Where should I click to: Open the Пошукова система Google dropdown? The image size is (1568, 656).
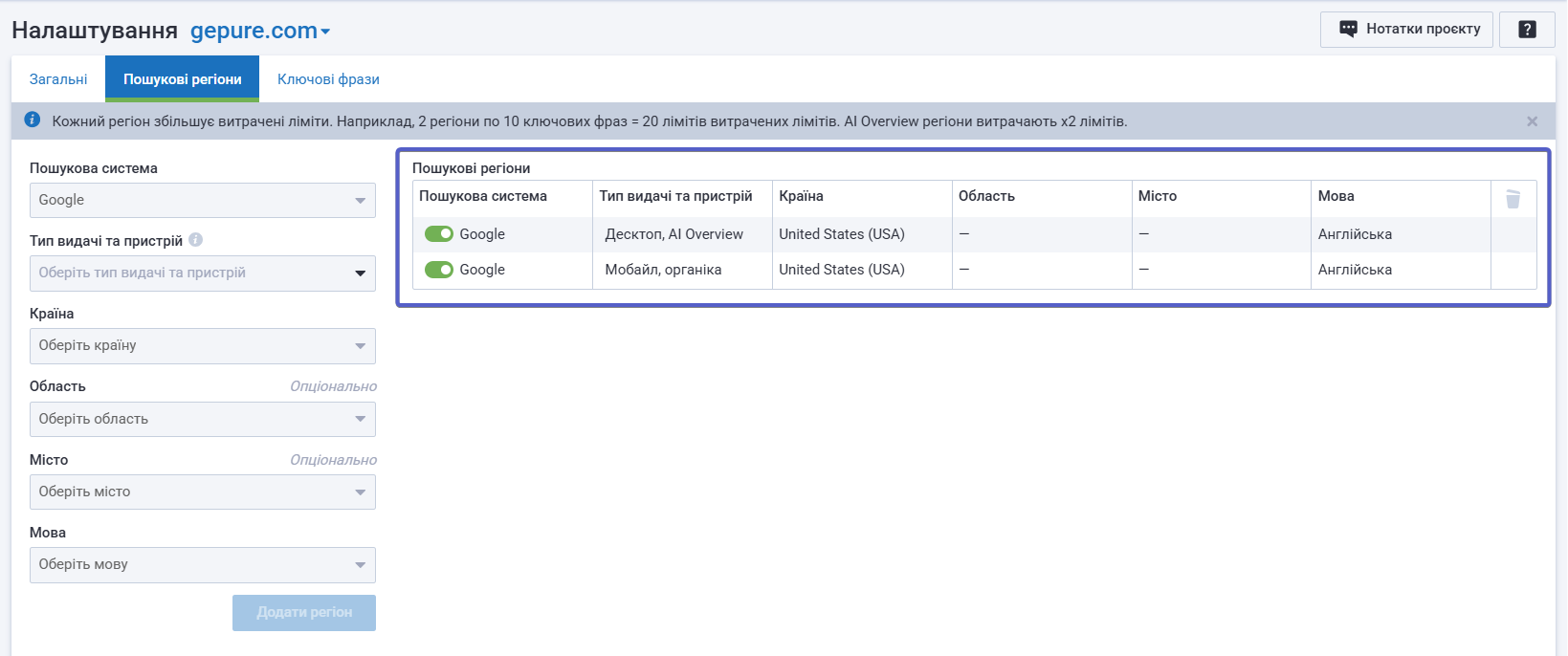click(x=202, y=201)
